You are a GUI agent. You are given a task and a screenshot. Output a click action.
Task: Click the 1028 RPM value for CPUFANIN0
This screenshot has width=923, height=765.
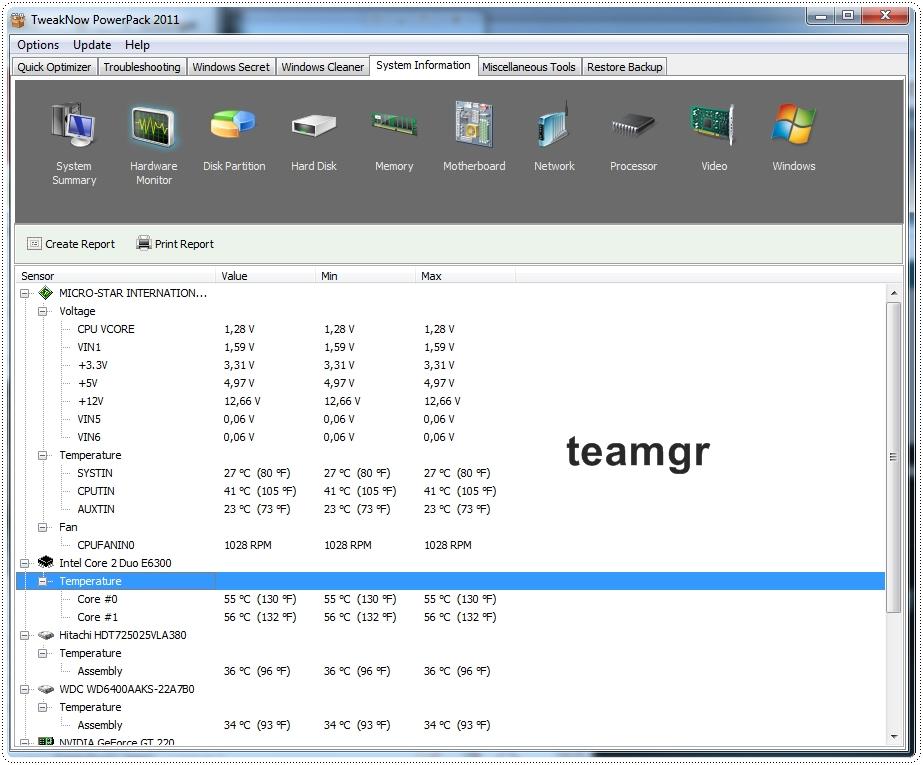(248, 545)
